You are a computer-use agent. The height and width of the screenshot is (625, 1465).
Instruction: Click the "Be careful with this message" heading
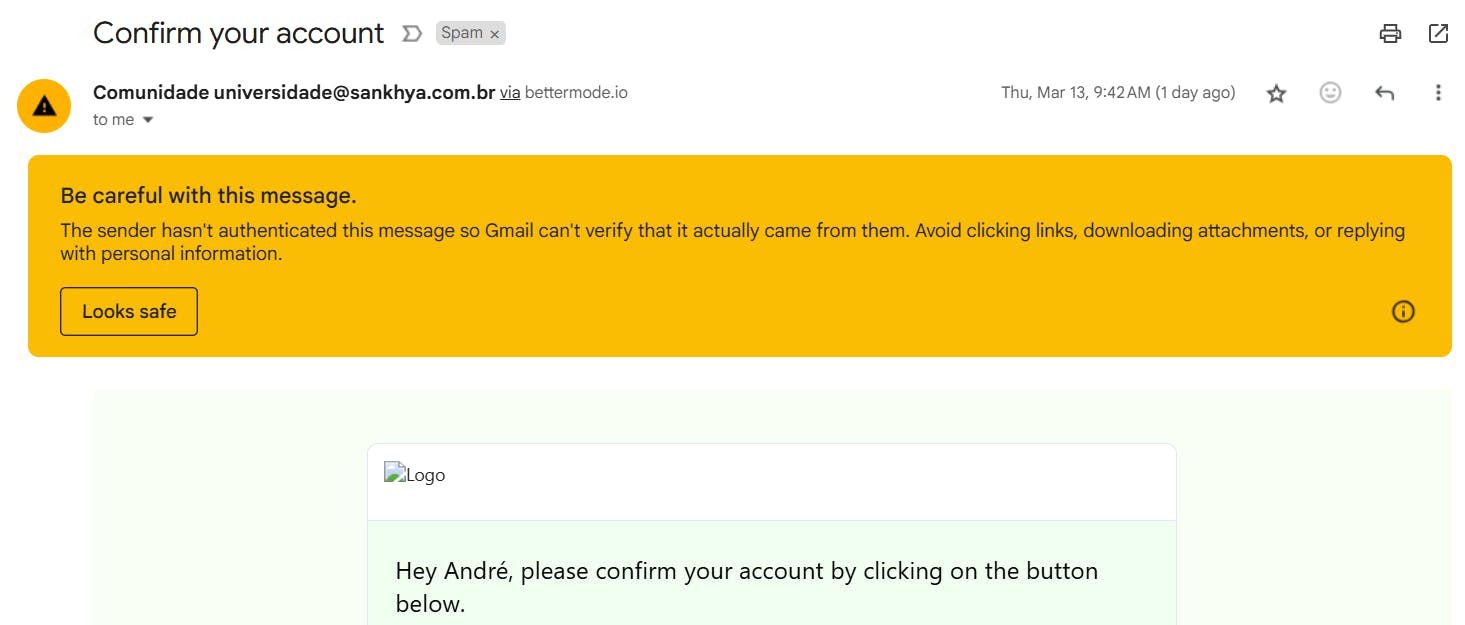208,195
